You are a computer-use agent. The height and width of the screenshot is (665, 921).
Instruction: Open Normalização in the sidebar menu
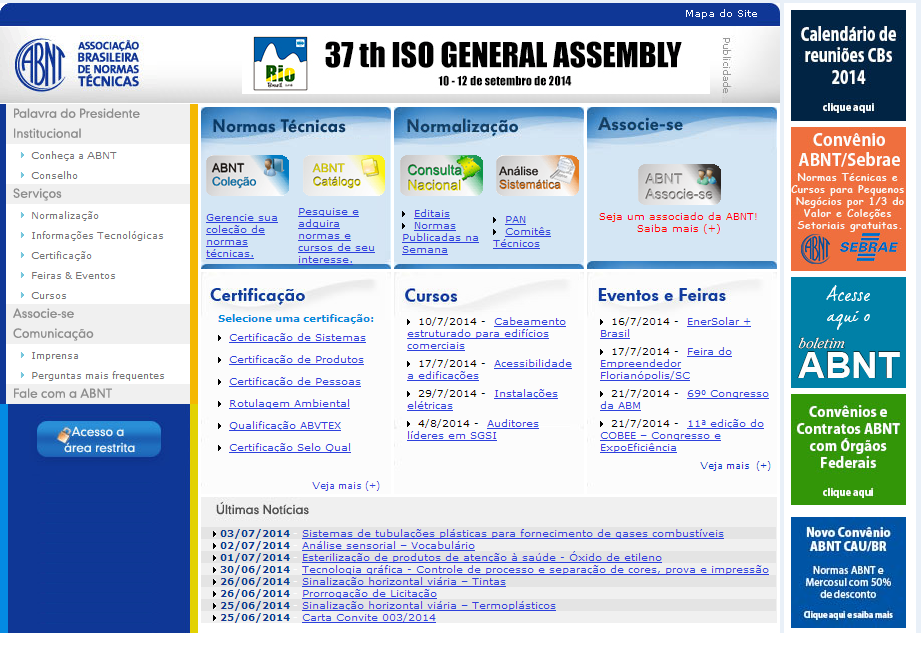click(65, 216)
